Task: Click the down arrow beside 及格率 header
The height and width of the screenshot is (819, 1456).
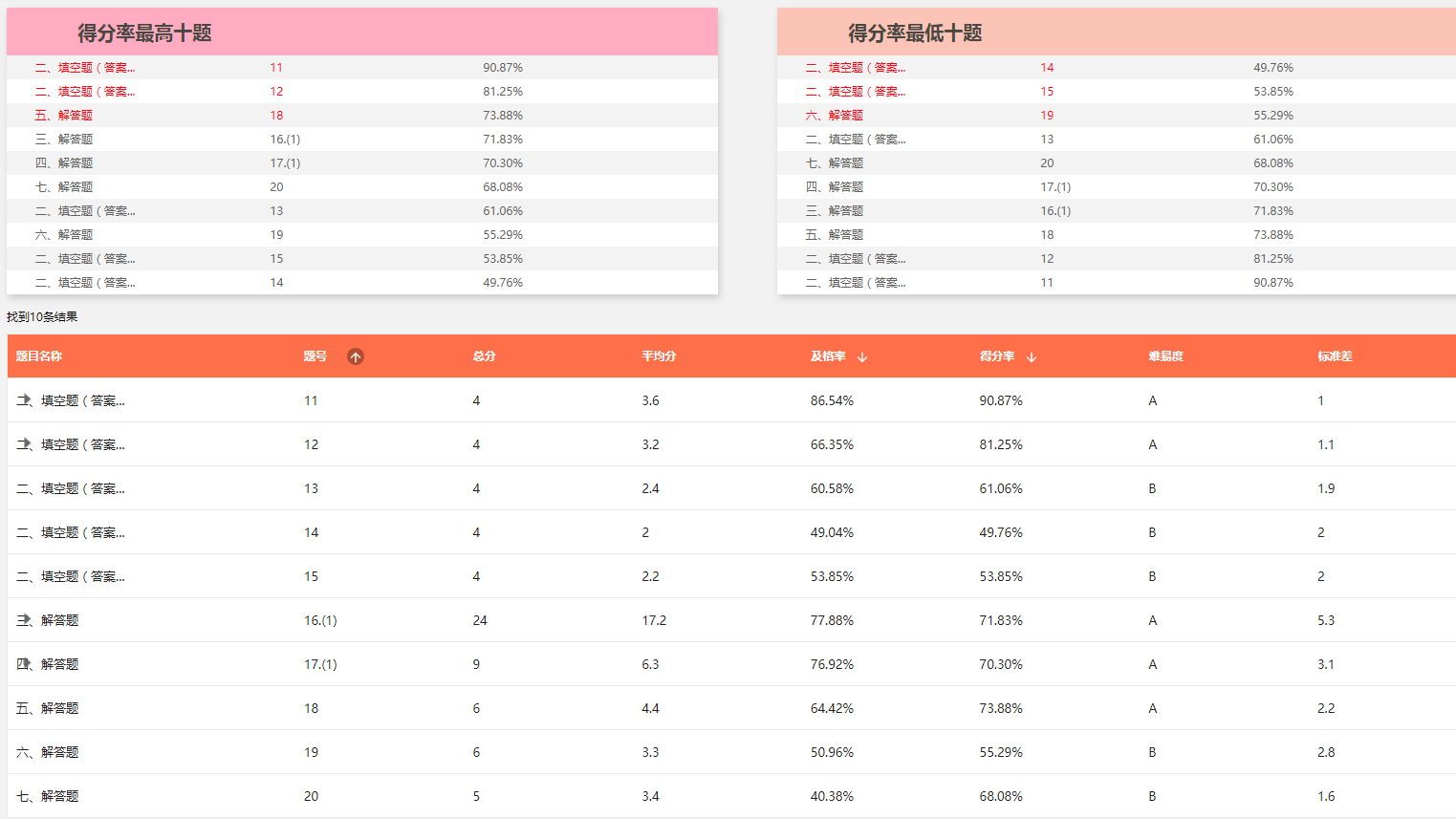Action: pyautogui.click(x=862, y=357)
